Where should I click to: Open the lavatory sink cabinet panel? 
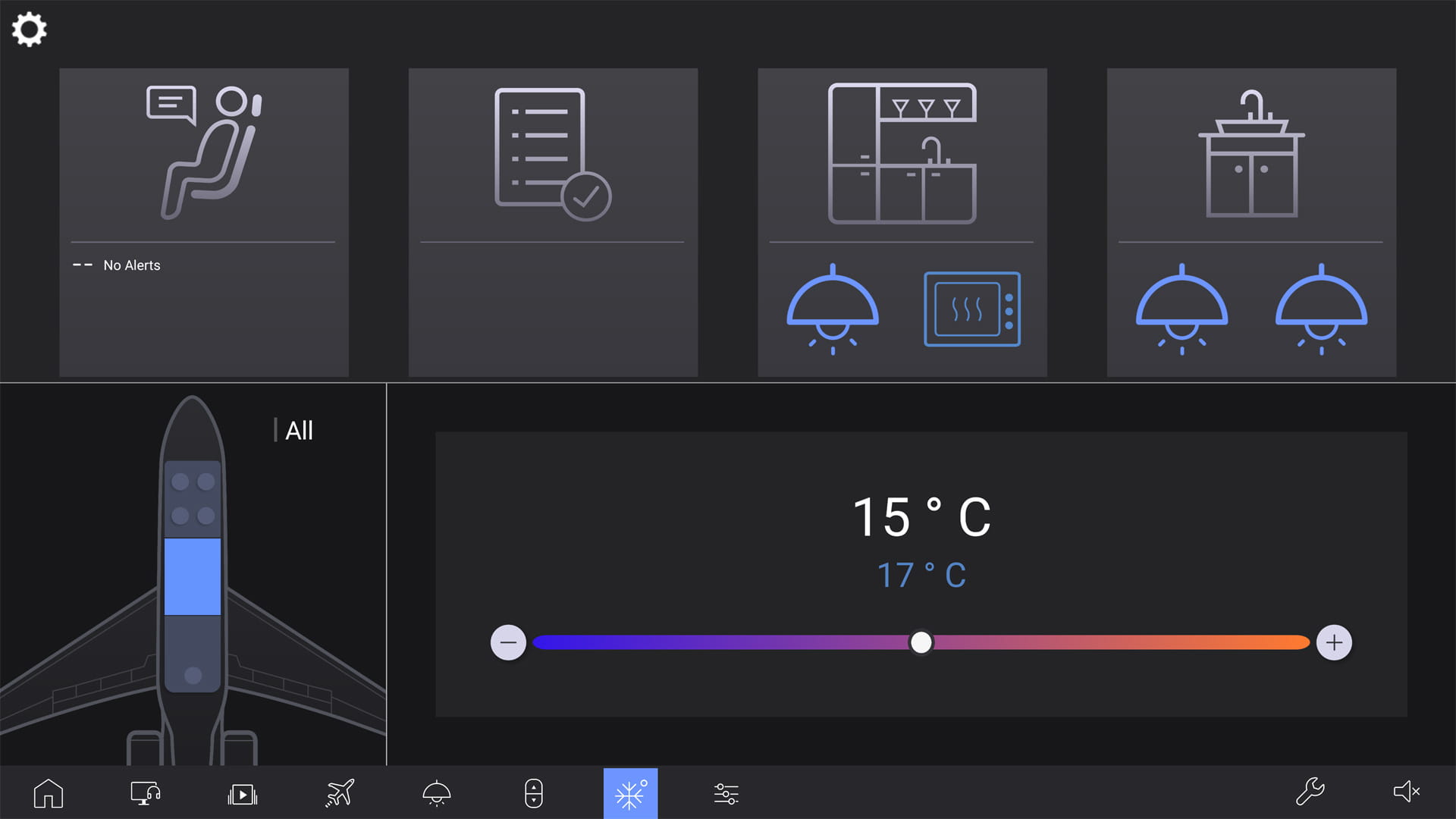[1250, 152]
